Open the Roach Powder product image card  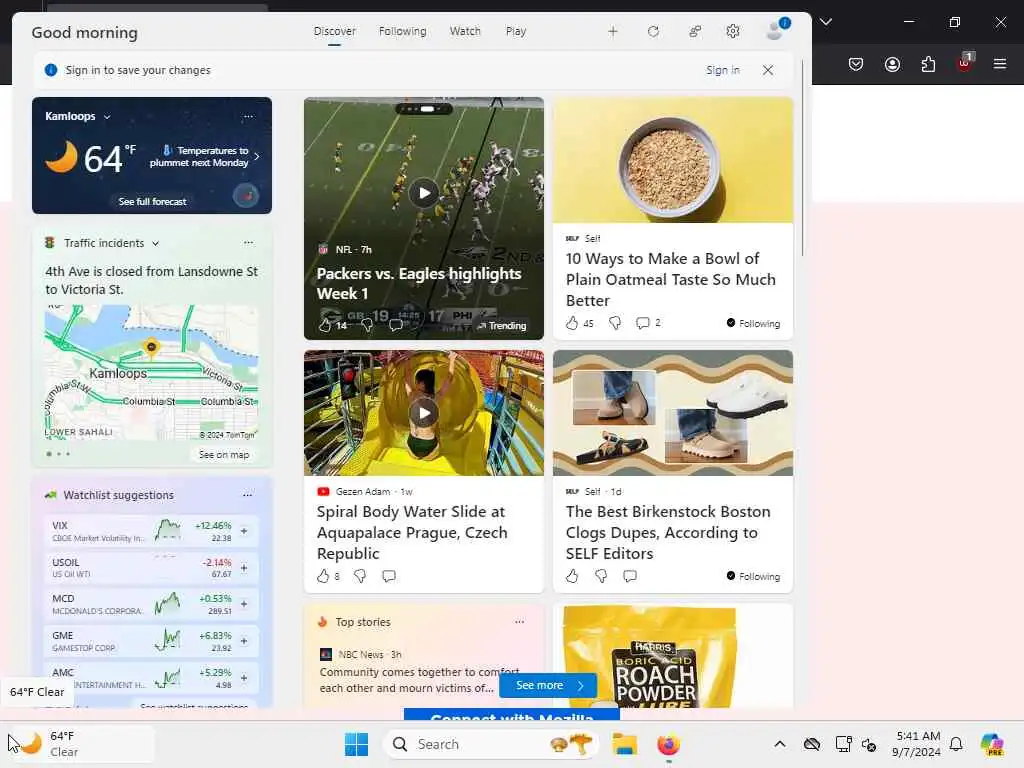pyautogui.click(x=673, y=656)
